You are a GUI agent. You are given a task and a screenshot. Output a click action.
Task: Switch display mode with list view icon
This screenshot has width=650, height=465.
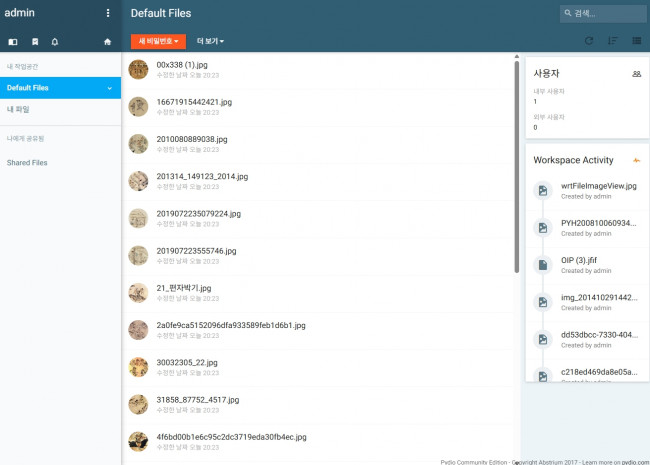tap(636, 41)
